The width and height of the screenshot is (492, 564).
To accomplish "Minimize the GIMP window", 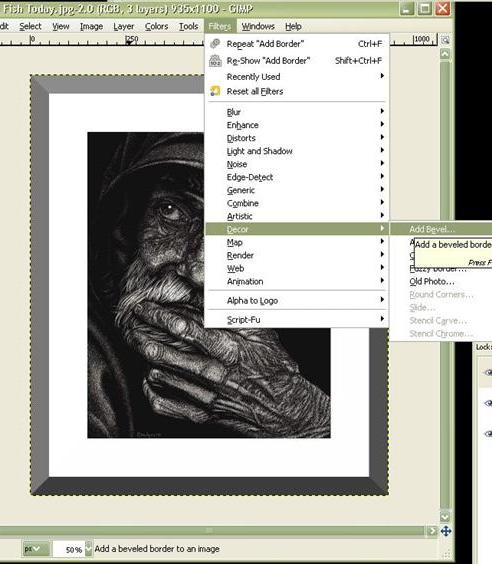I will [x=406, y=8].
